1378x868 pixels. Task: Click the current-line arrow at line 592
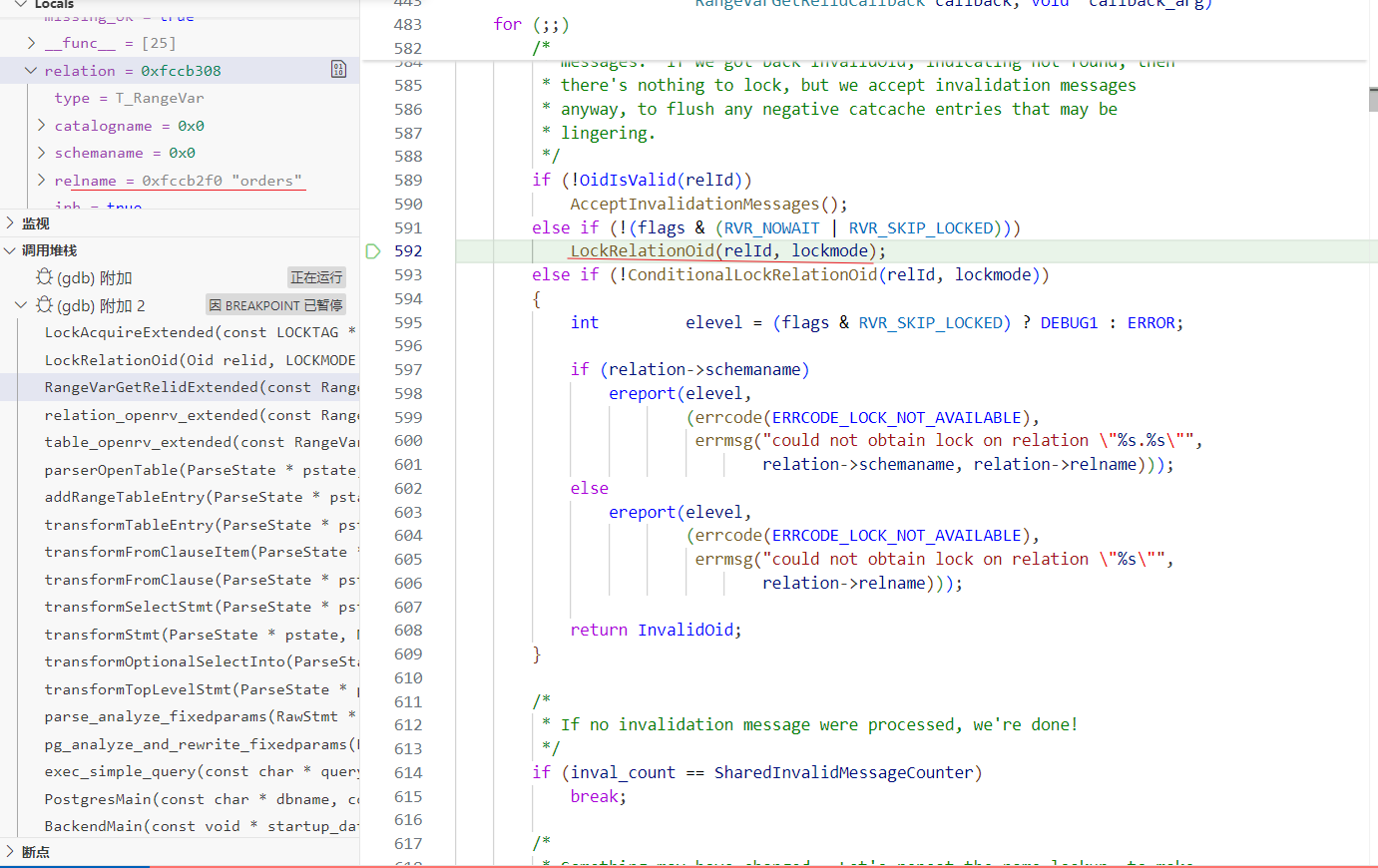(373, 251)
